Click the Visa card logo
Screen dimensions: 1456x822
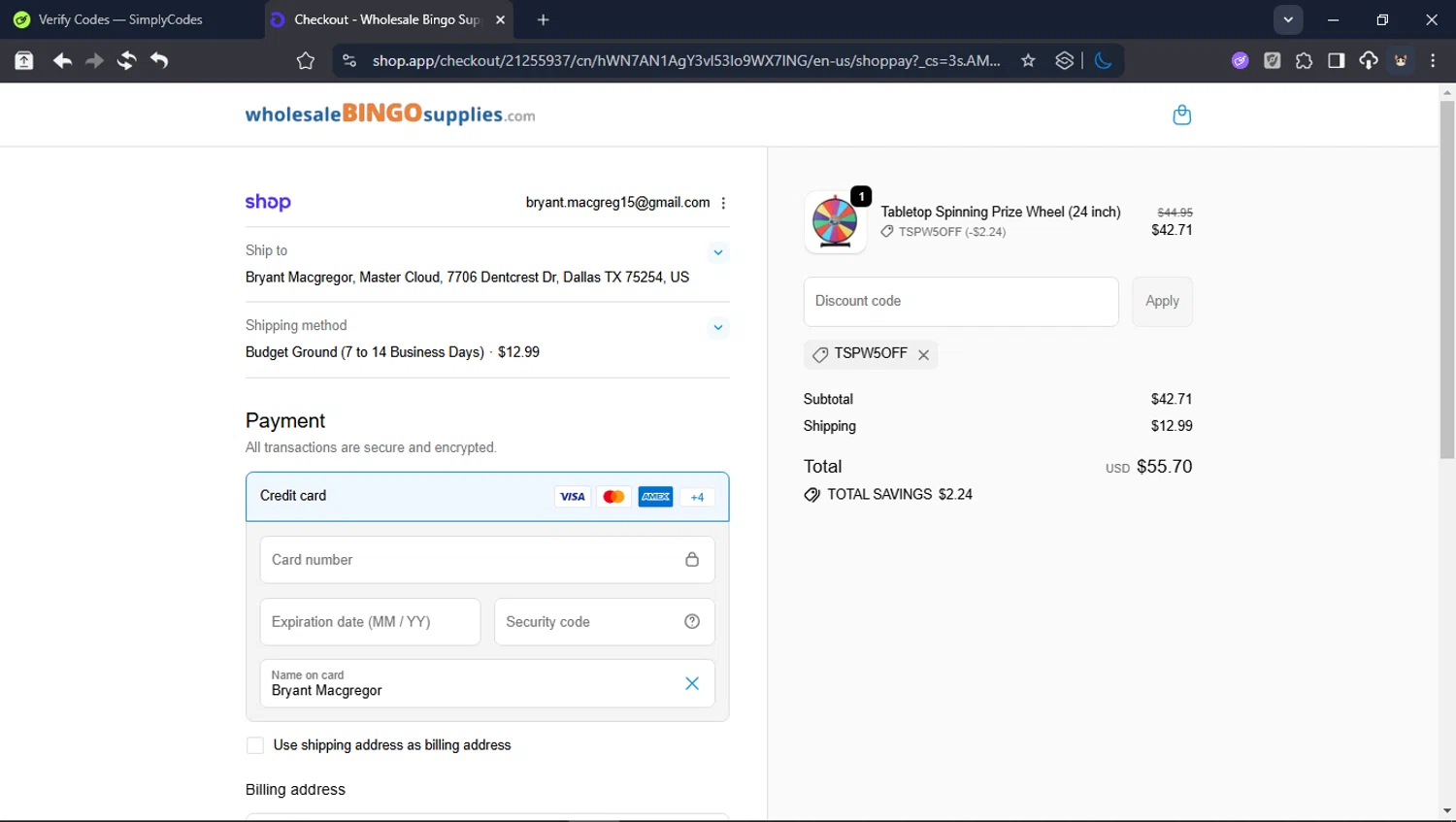[573, 497]
